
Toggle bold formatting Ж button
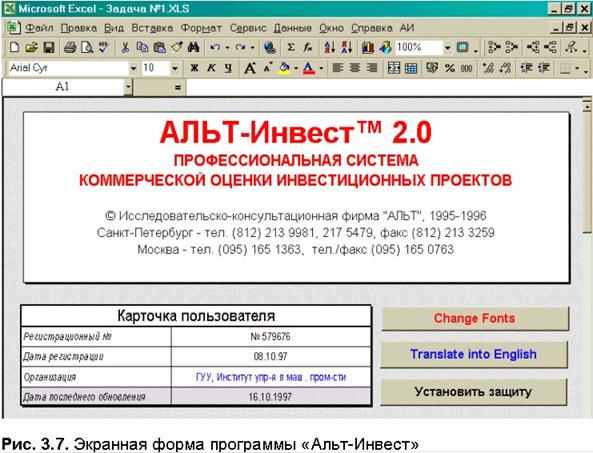pos(194,68)
